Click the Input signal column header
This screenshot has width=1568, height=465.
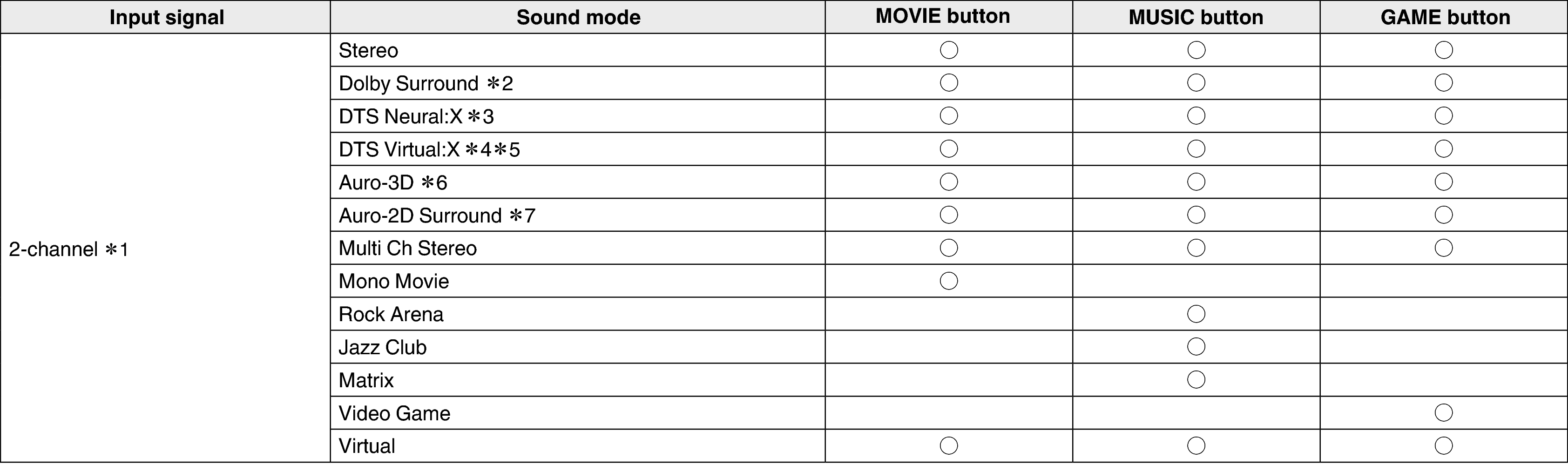tap(166, 17)
